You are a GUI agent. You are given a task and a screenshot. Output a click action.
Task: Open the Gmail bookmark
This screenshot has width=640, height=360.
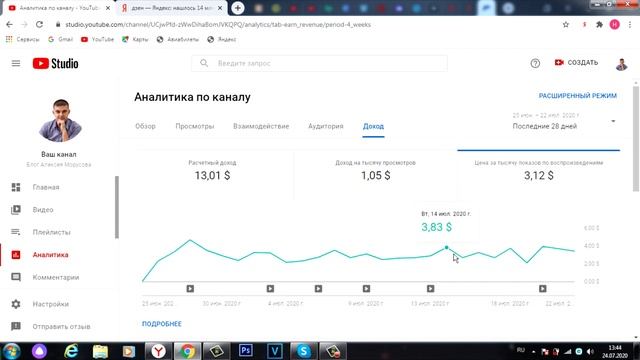(x=60, y=39)
